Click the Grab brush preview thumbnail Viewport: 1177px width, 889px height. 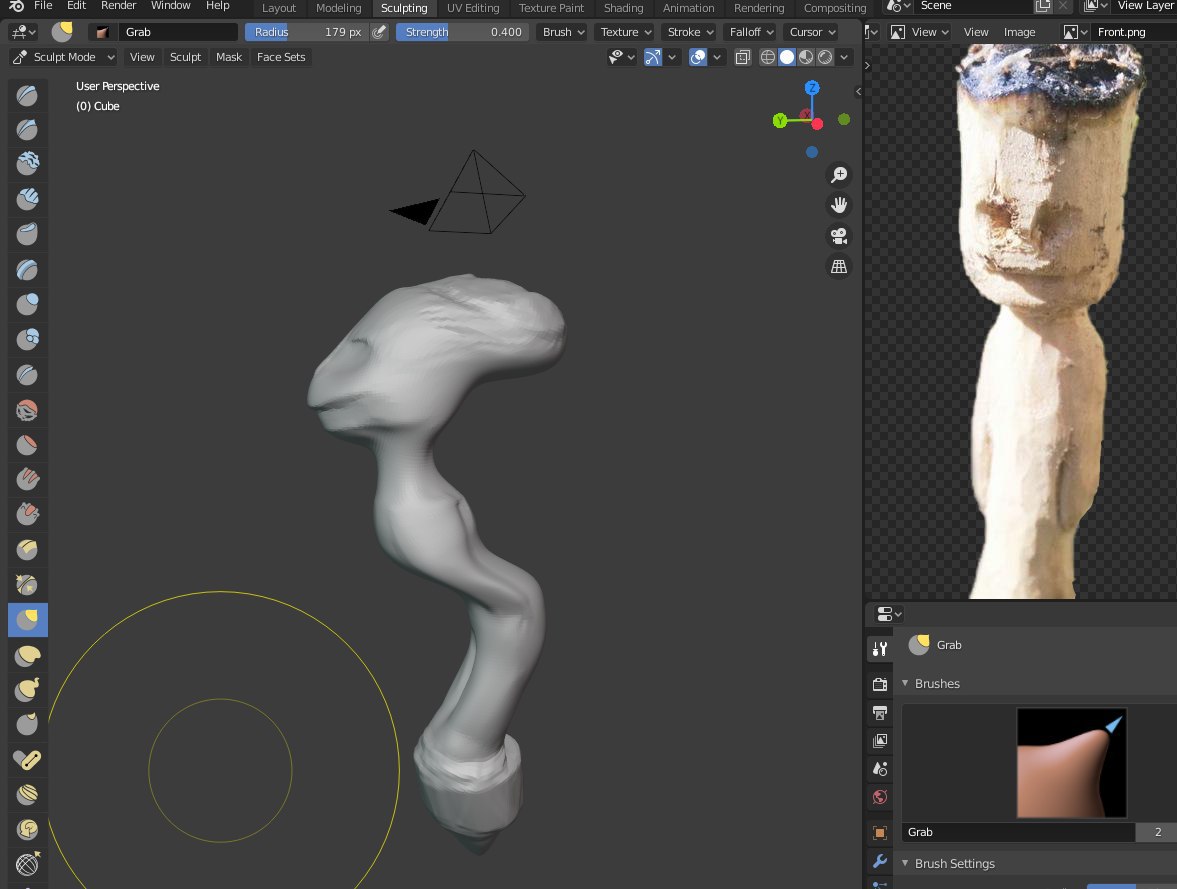(1071, 763)
